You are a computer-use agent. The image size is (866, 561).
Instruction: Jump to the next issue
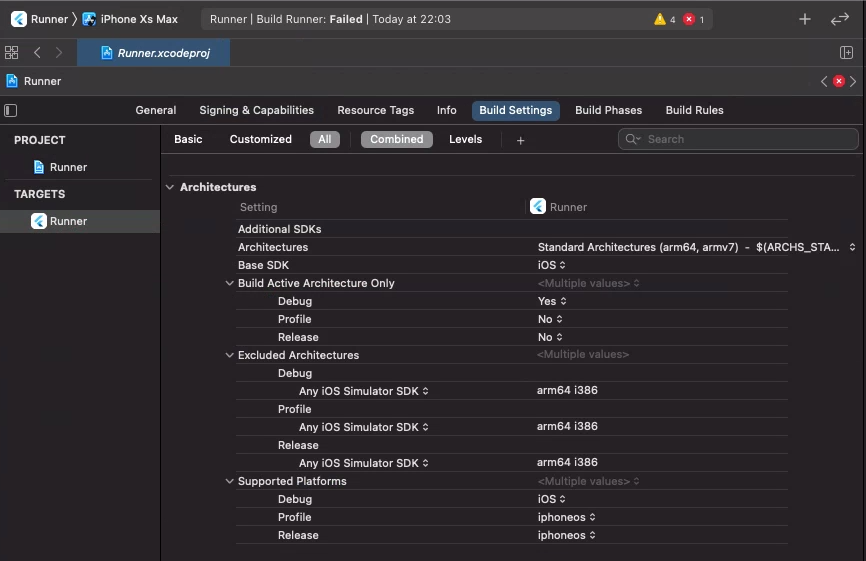[853, 81]
